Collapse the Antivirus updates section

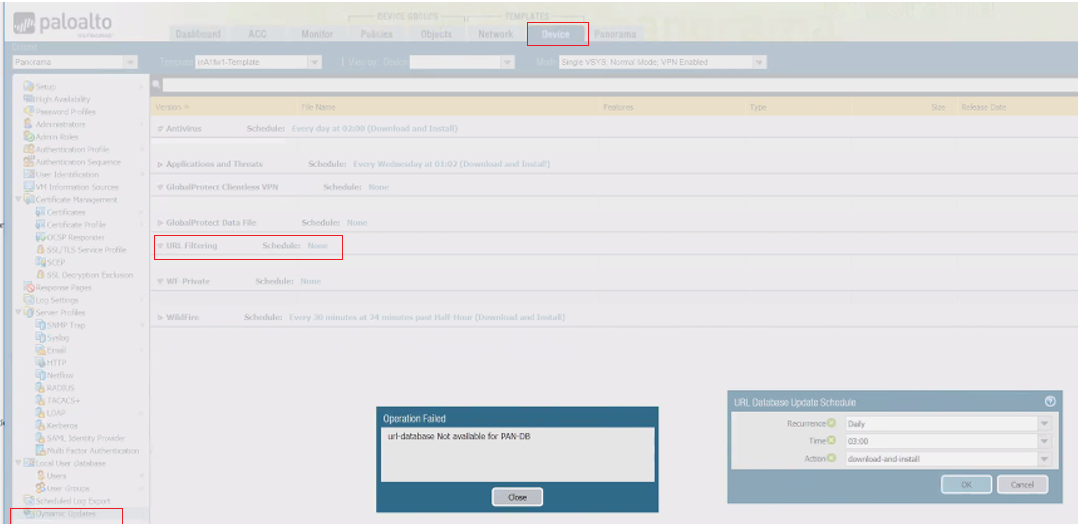[x=160, y=129]
